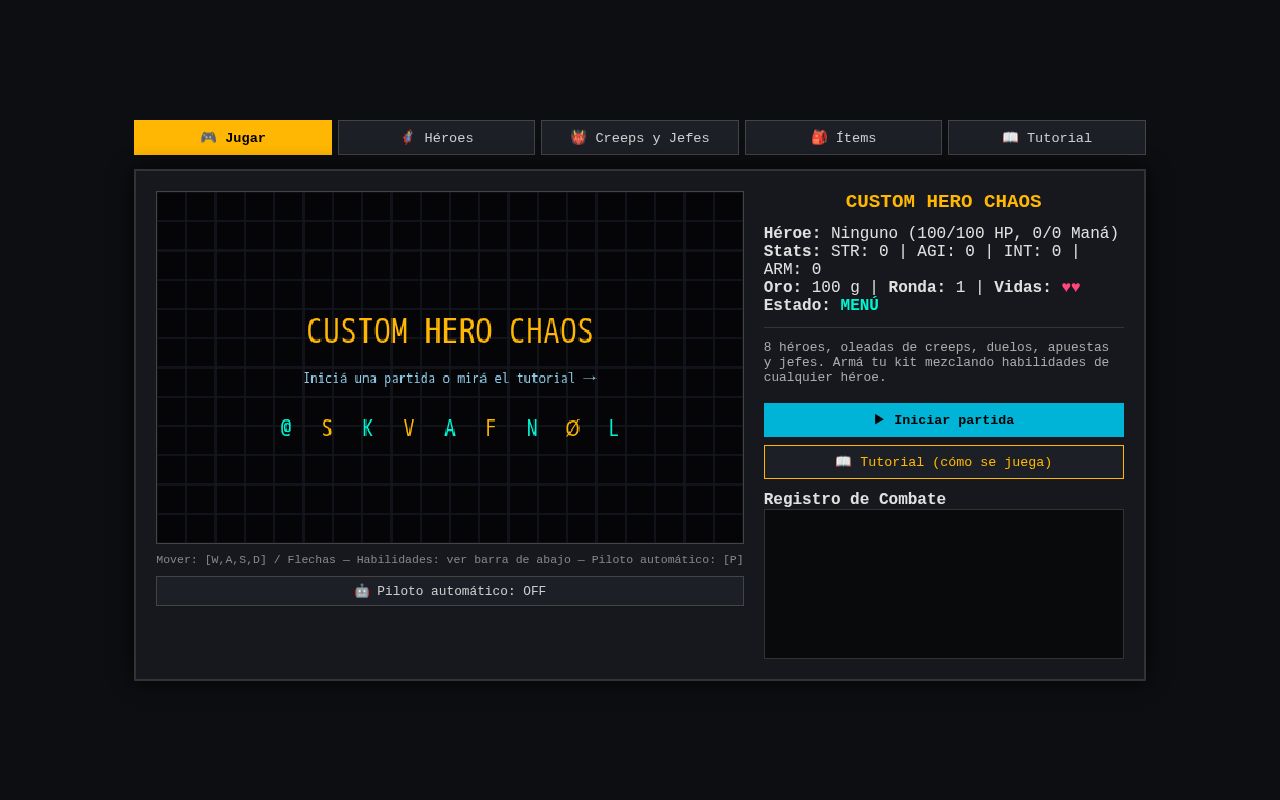1280x800 pixels.
Task: Click the ogre mask icon on Creeps tab
Action: pyautogui.click(x=578, y=138)
